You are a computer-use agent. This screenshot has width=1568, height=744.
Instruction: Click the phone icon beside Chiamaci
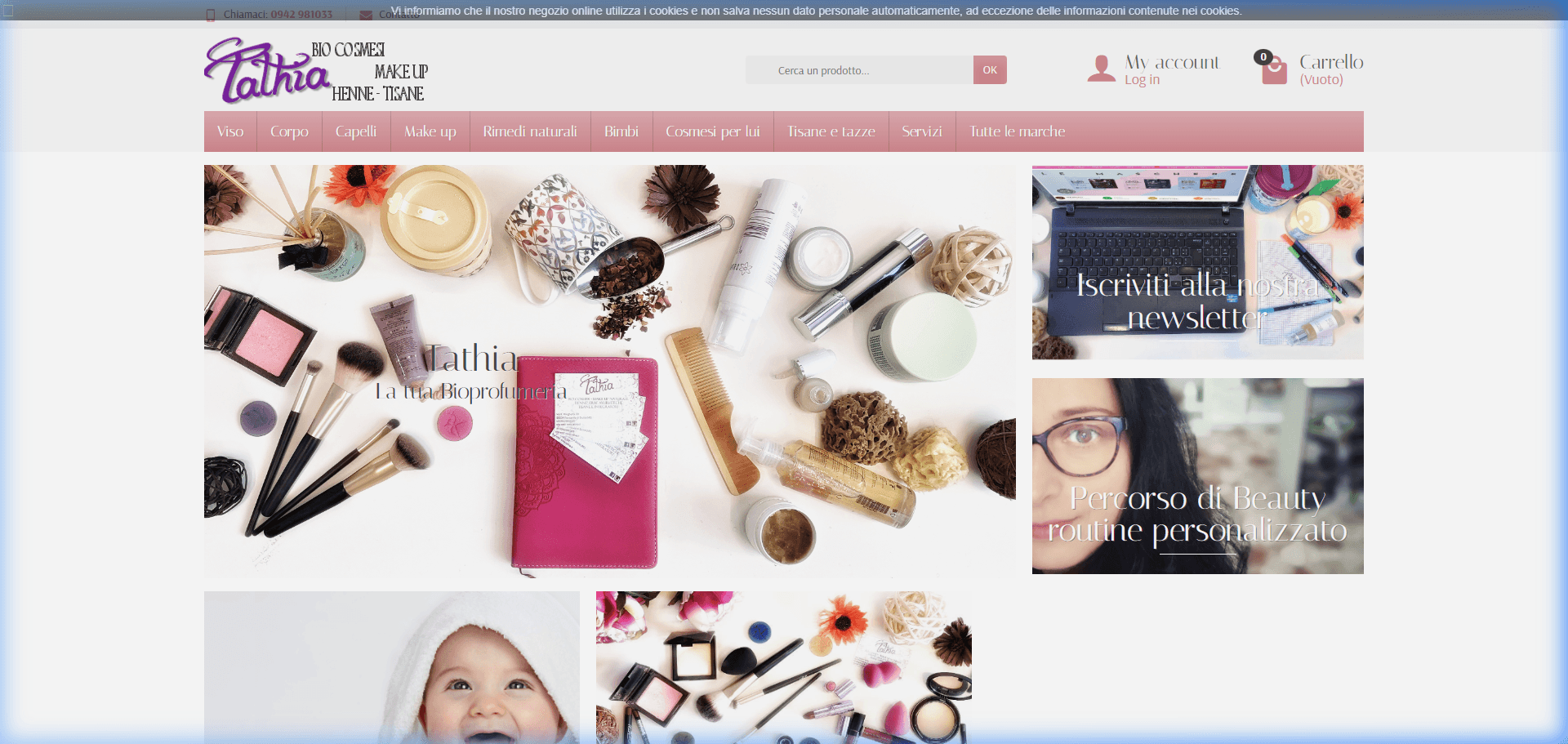[211, 15]
